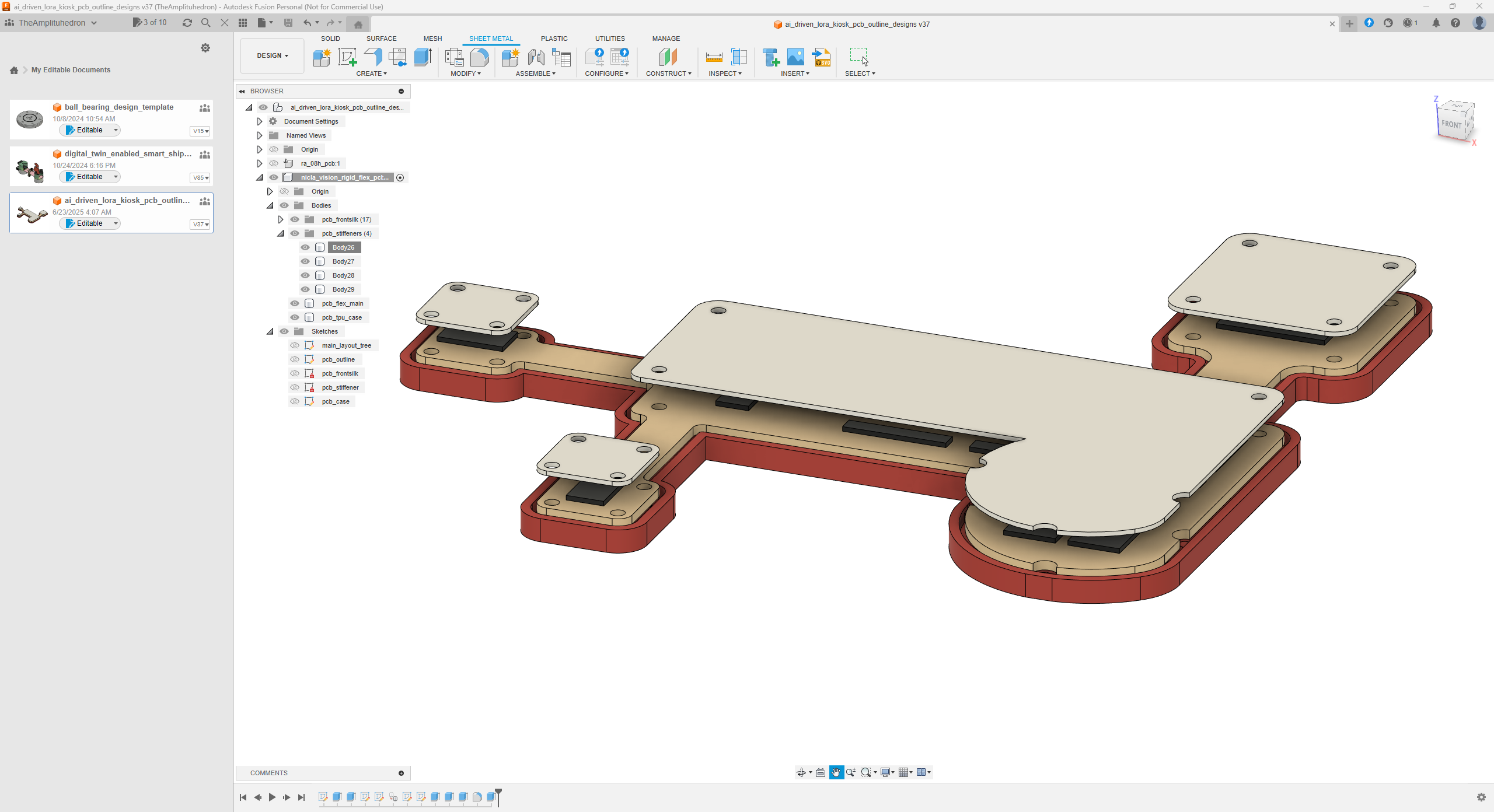The height and width of the screenshot is (812, 1494).
Task: Click the Insert SVG icon
Action: (822, 57)
